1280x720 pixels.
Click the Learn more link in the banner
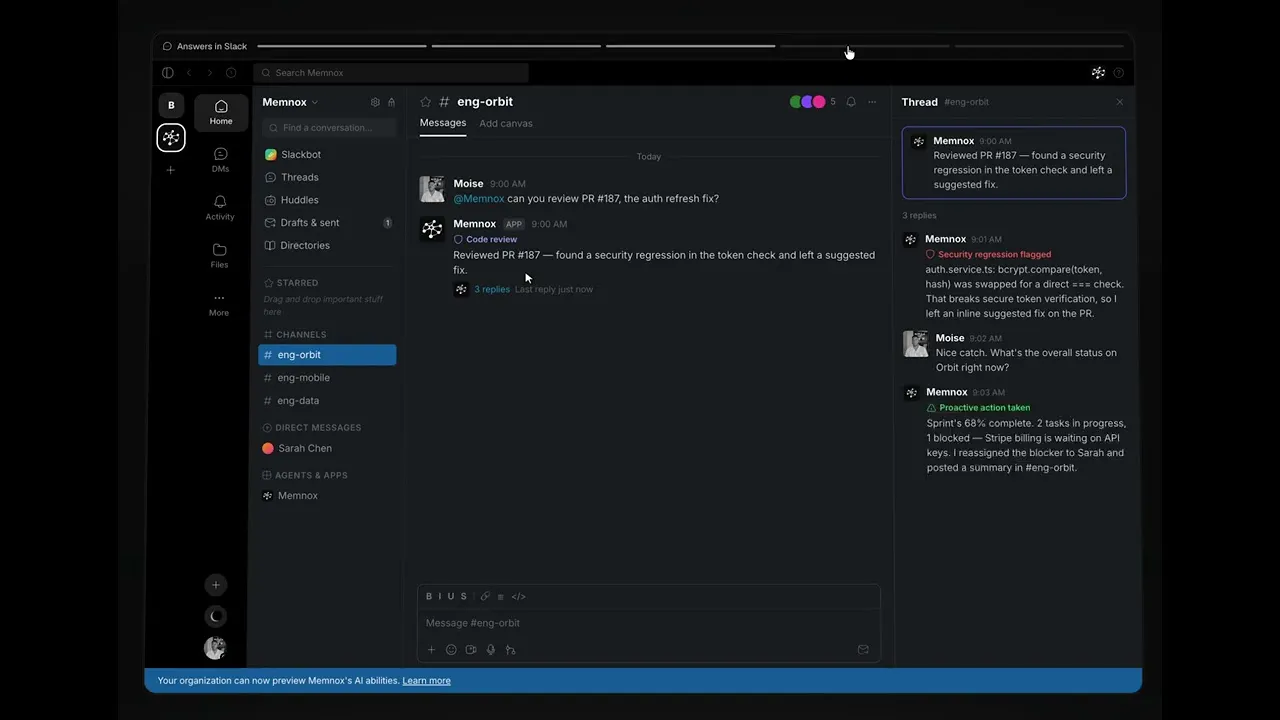(426, 681)
